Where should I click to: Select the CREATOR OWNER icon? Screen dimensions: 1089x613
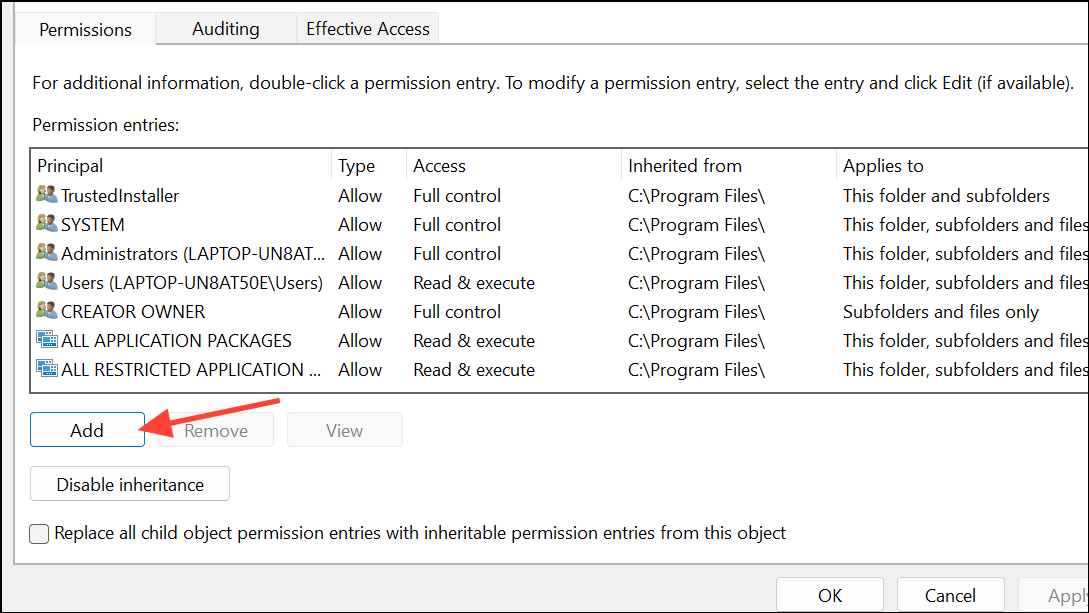click(x=47, y=312)
